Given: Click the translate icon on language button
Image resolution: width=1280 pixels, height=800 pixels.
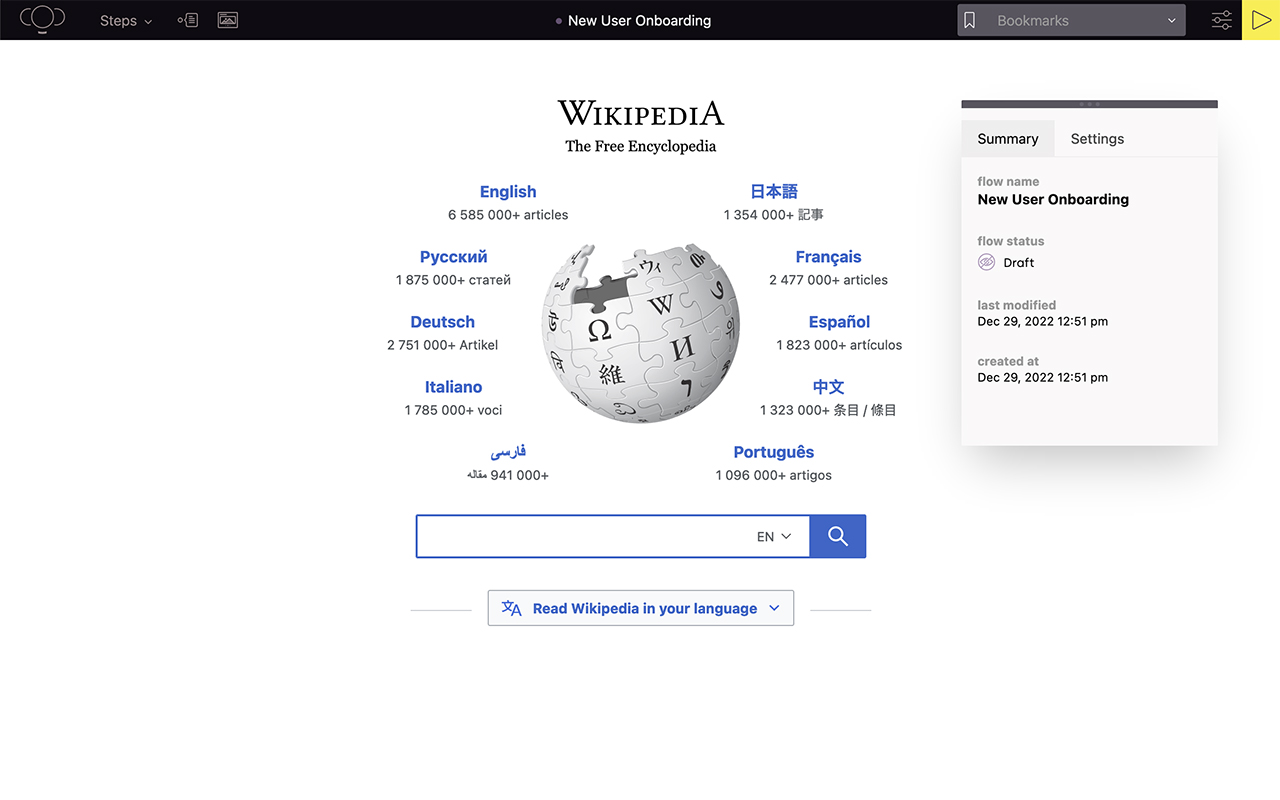Looking at the screenshot, I should click(x=512, y=608).
